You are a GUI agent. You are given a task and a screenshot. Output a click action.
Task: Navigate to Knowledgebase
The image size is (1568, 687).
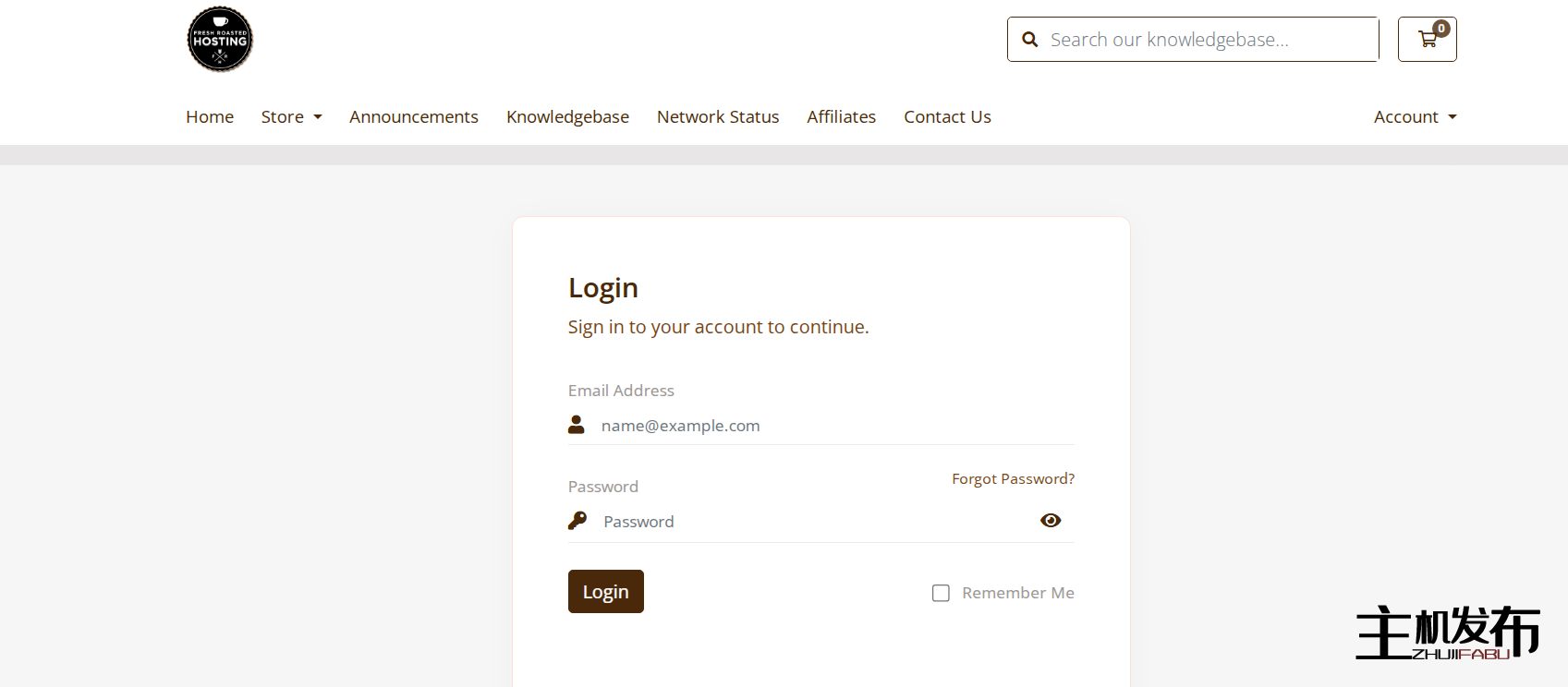[567, 117]
